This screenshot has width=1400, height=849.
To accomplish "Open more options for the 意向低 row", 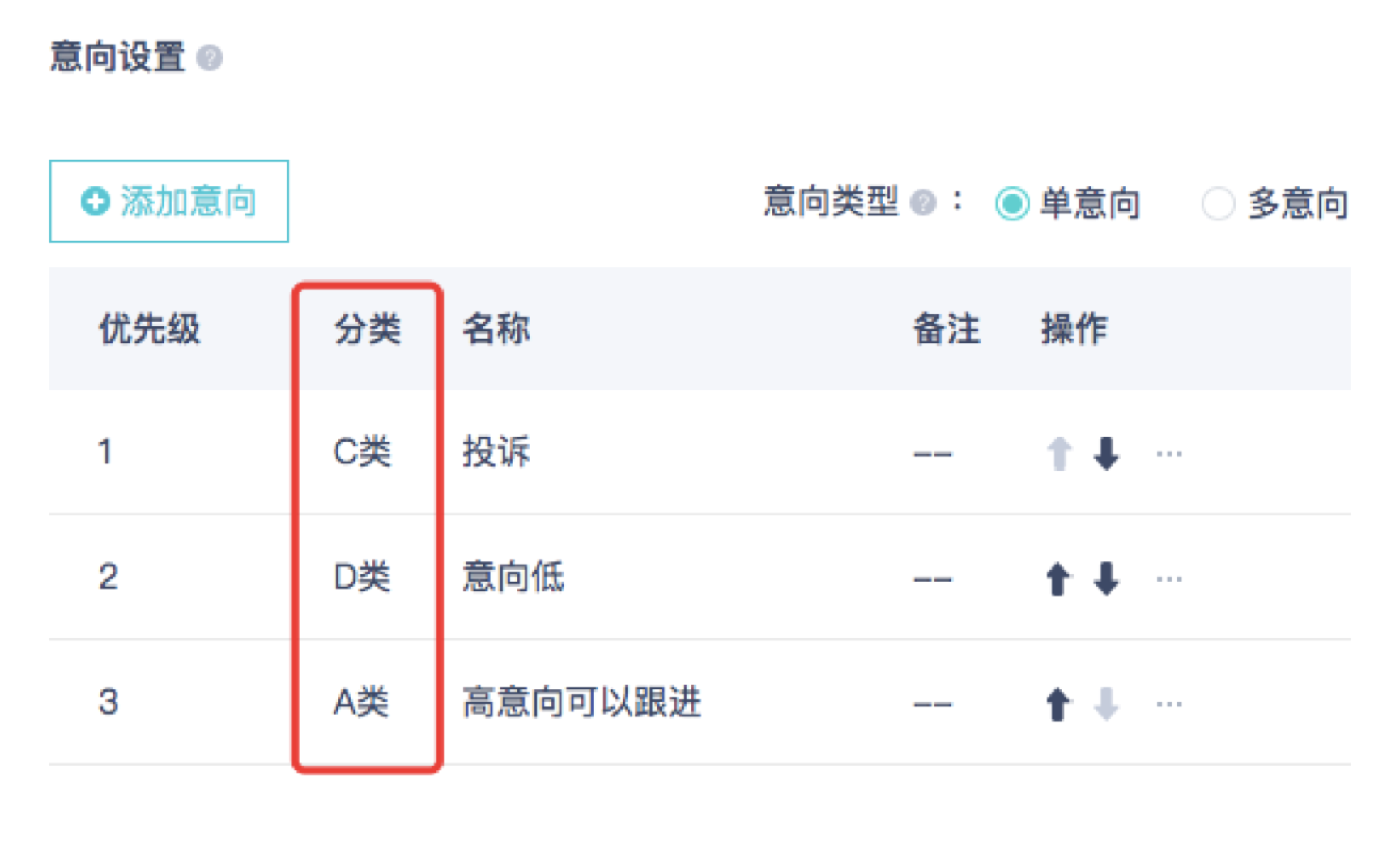I will click(1168, 579).
